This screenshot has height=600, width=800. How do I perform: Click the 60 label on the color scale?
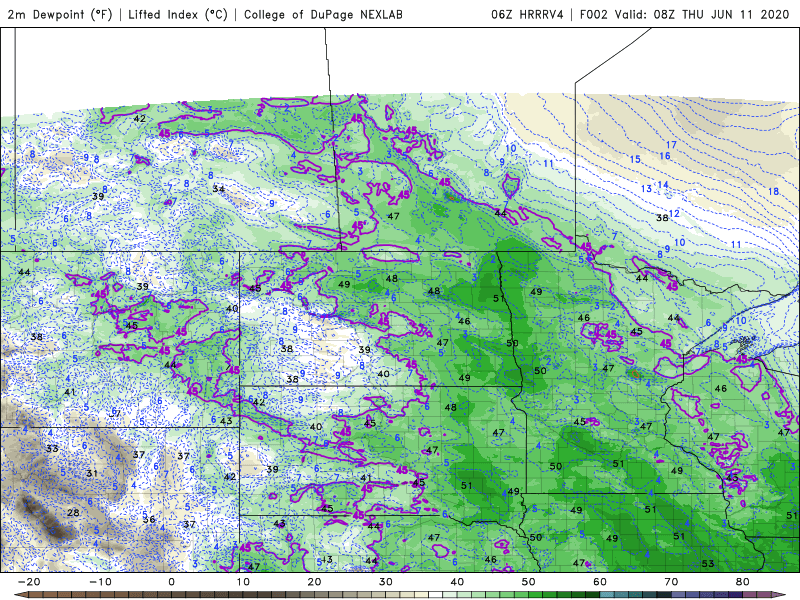point(600,582)
